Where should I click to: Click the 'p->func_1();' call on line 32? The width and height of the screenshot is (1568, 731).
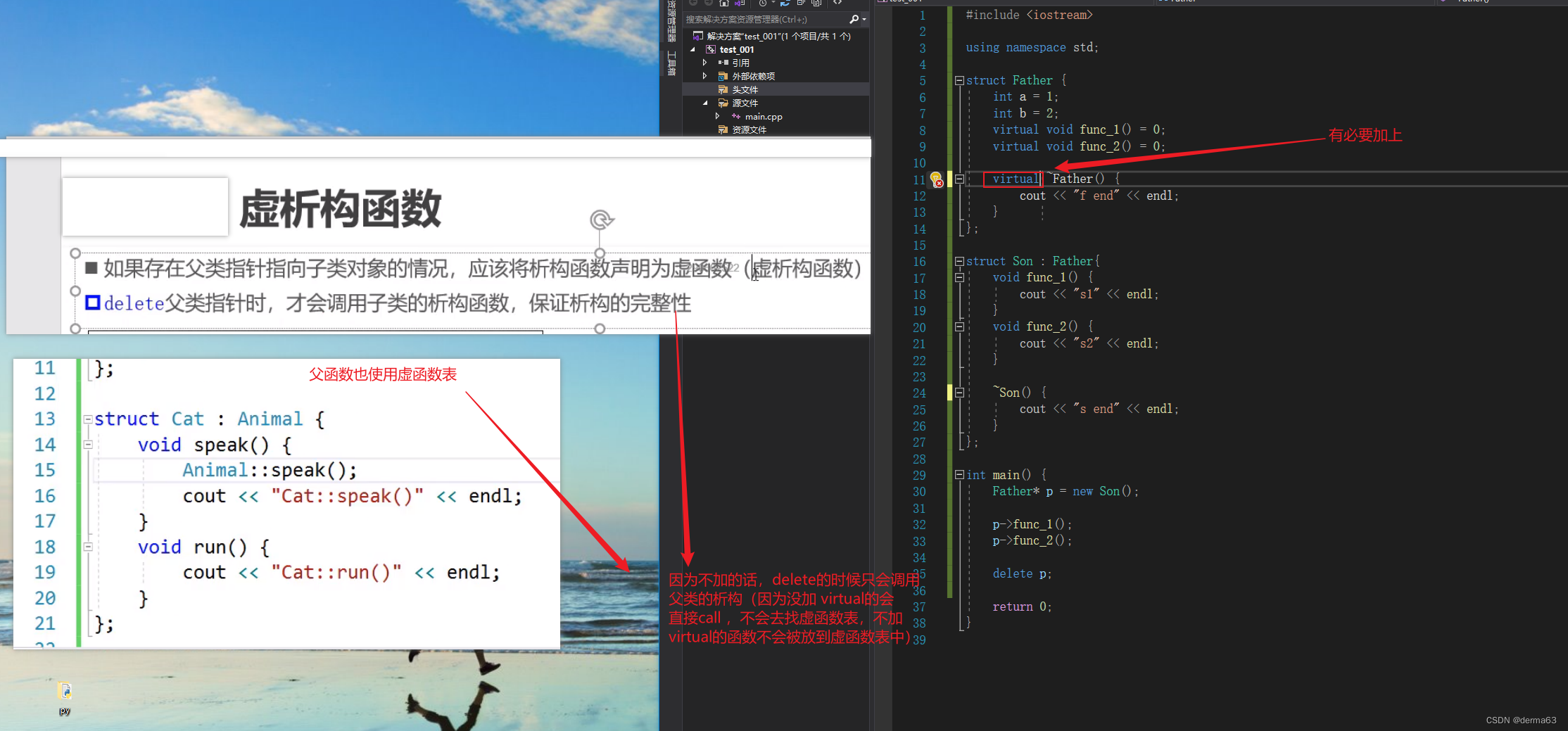click(x=1032, y=524)
